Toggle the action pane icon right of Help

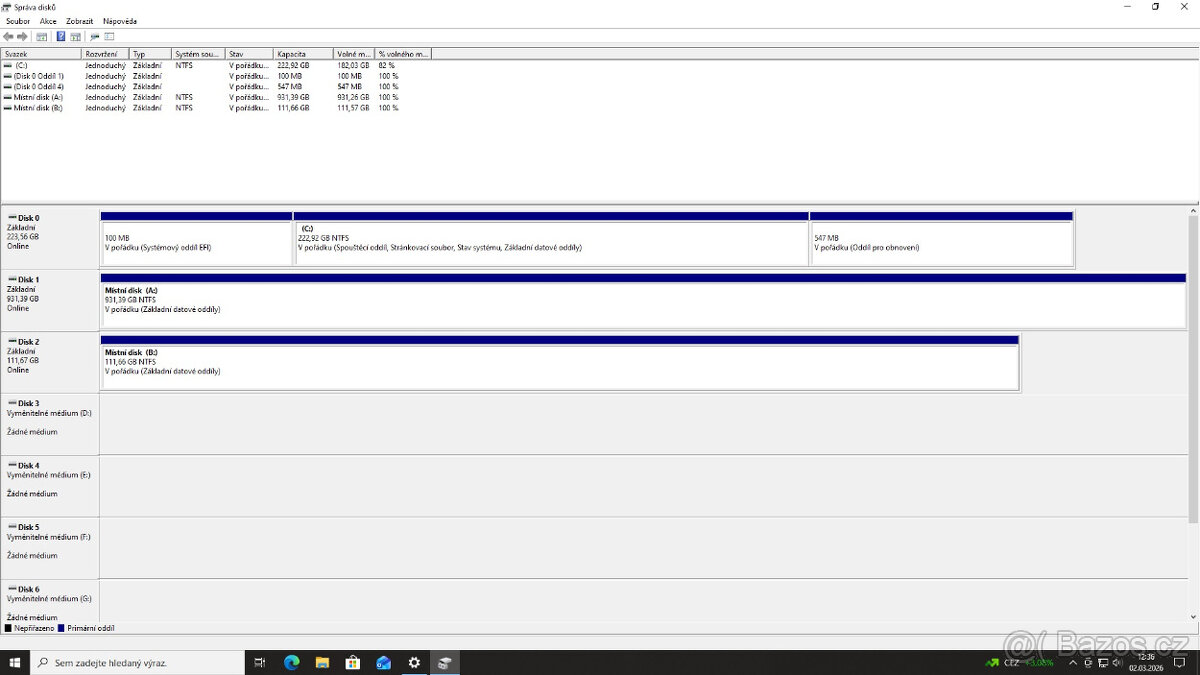75,36
